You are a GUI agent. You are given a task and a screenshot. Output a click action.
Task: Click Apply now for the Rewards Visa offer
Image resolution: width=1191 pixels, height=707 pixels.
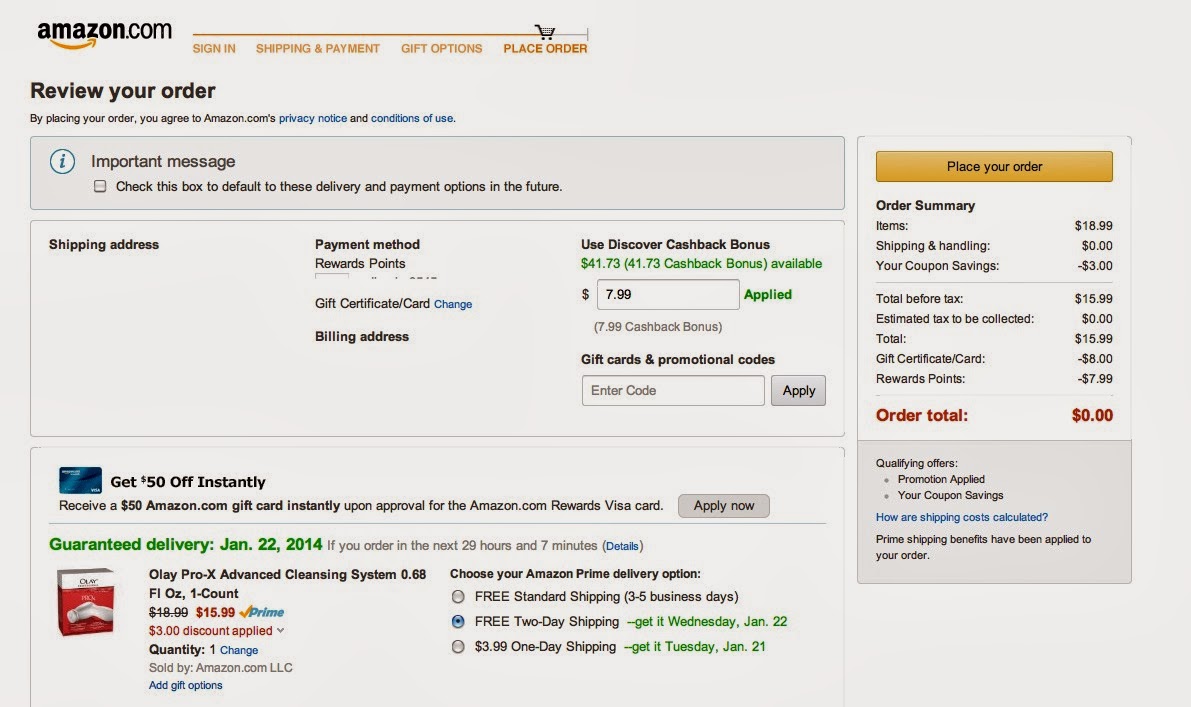[x=723, y=506]
